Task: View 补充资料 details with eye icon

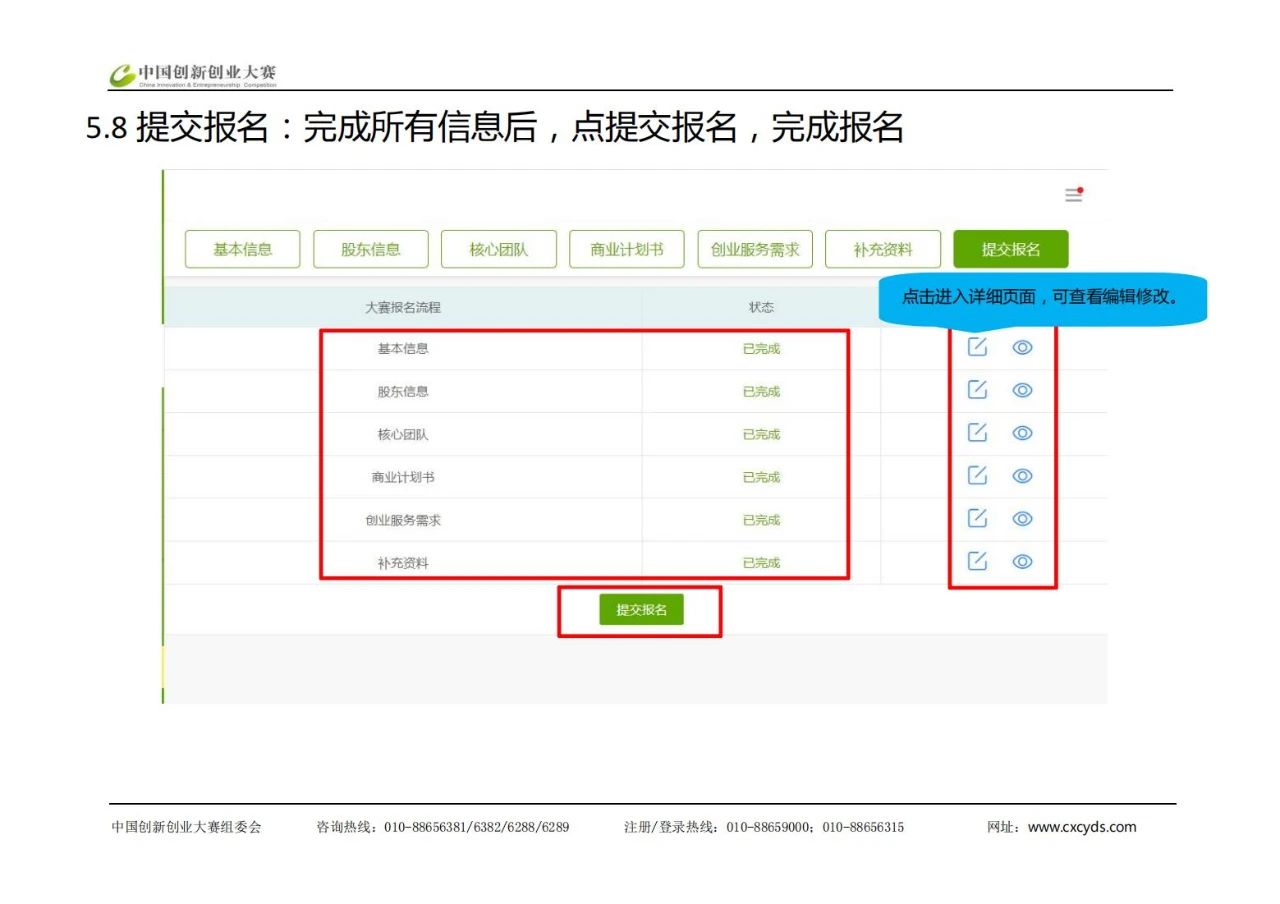Action: (1022, 561)
